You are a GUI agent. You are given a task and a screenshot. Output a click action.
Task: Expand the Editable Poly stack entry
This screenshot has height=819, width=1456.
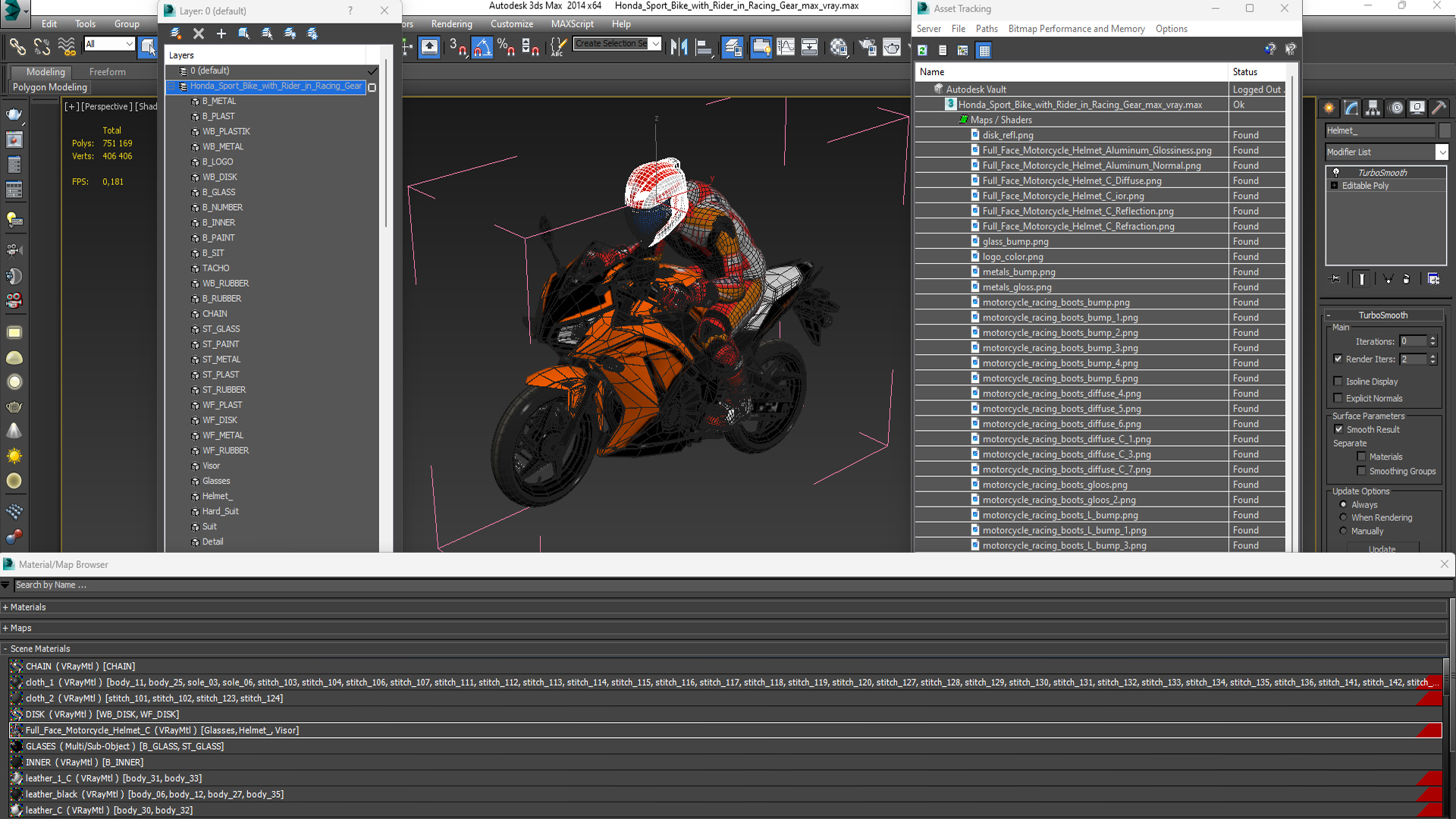tap(1335, 186)
